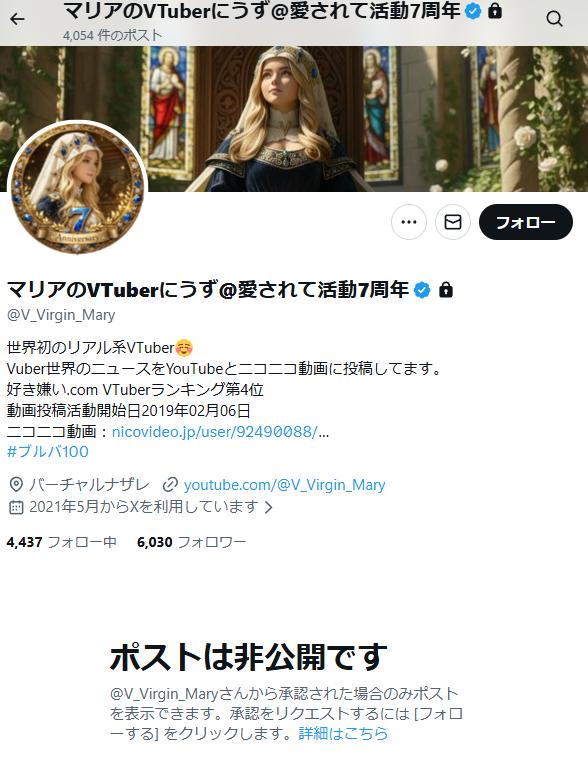Open search with the magnifier icon

554,19
